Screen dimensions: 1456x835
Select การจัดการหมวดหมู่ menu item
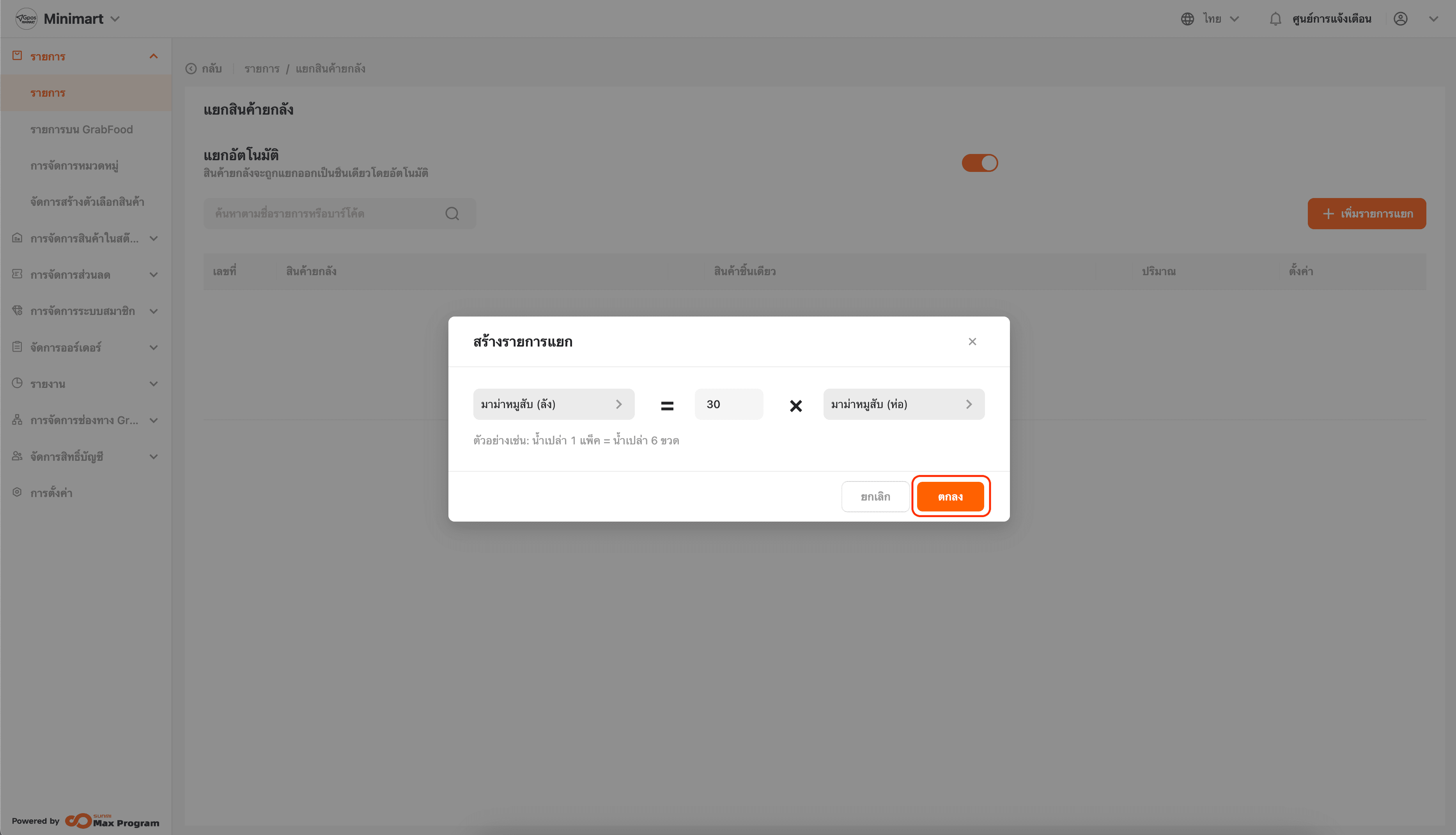click(x=74, y=166)
